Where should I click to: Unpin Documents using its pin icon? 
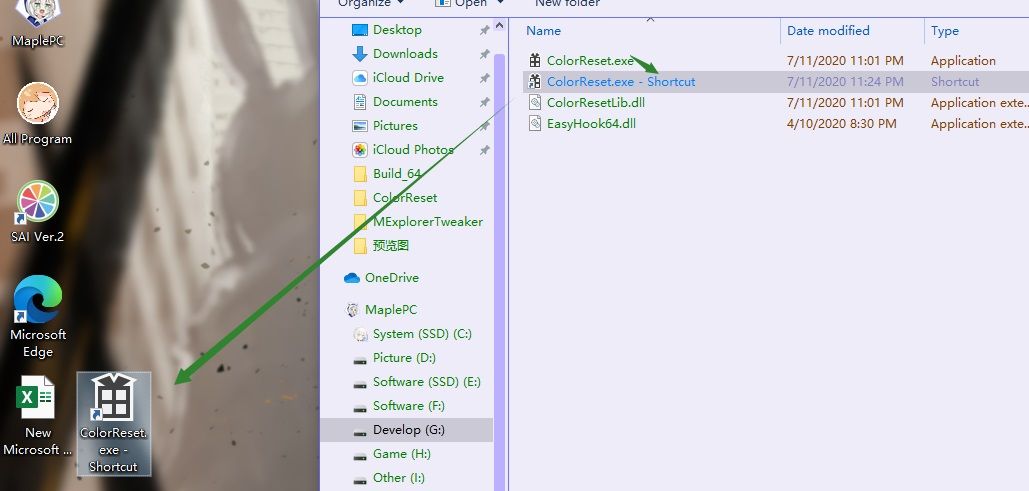pos(484,102)
